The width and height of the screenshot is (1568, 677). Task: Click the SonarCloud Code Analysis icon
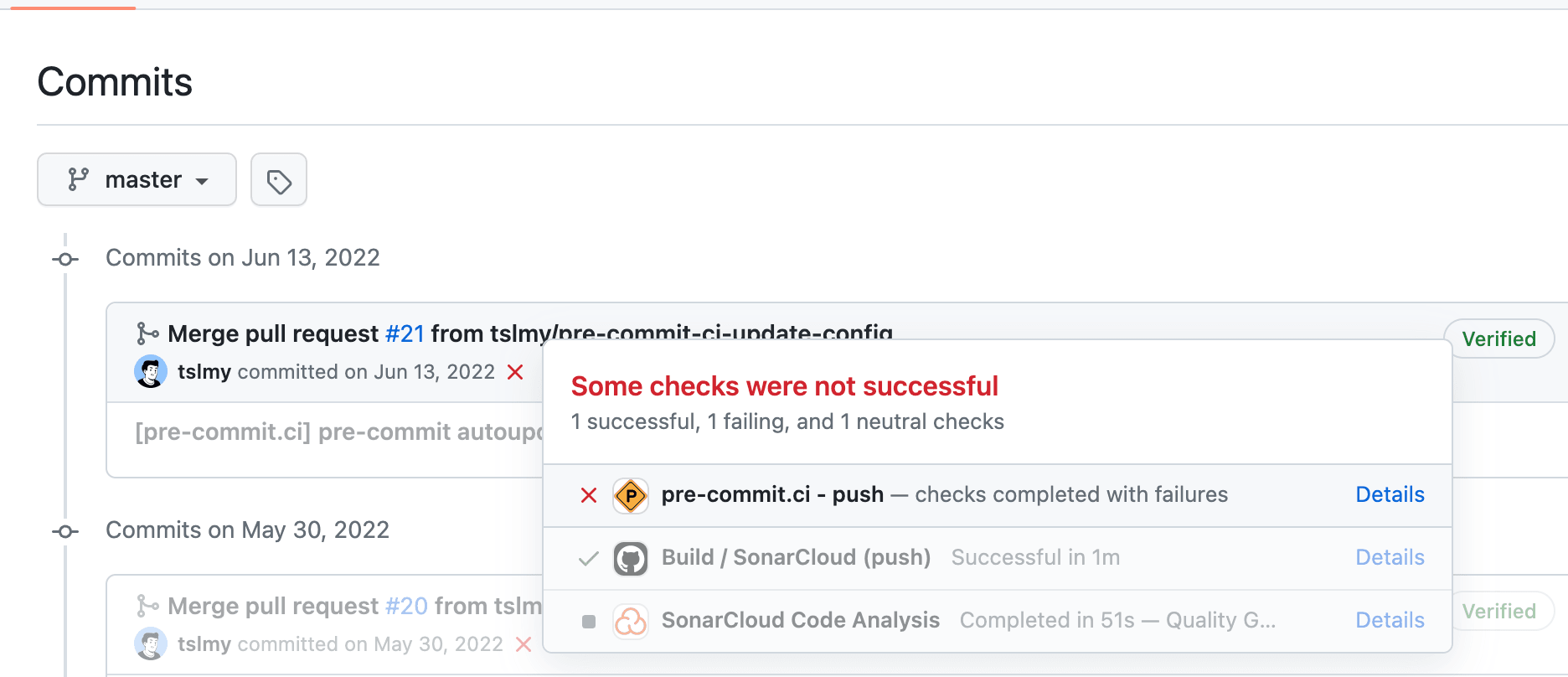pyautogui.click(x=631, y=620)
